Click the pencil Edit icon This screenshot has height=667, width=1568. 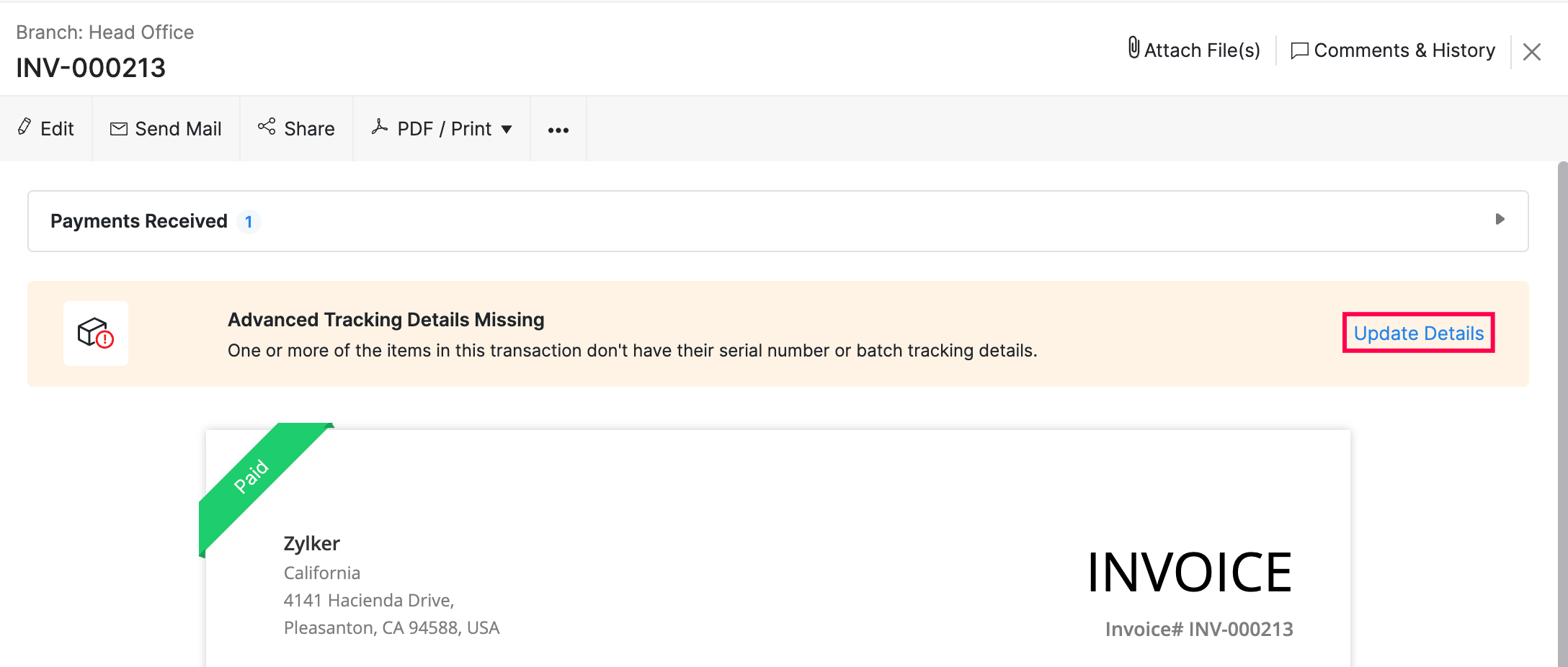click(x=24, y=127)
